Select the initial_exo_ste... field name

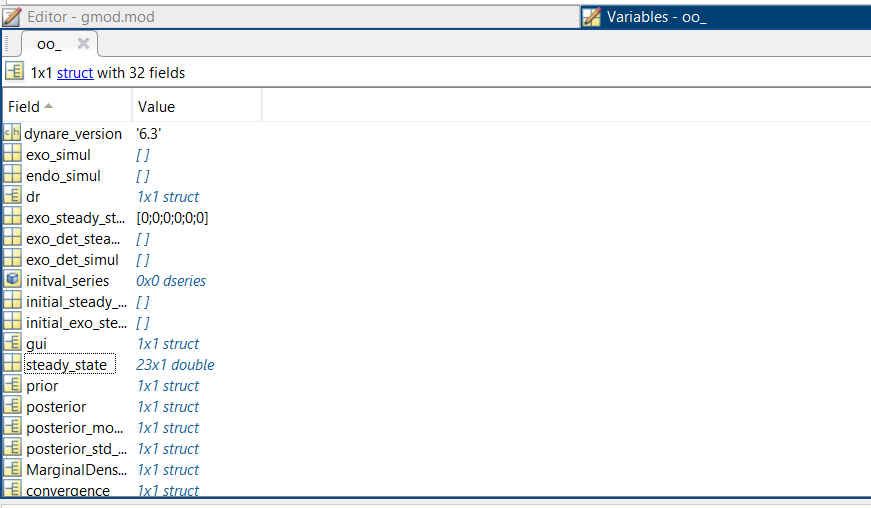tap(76, 323)
